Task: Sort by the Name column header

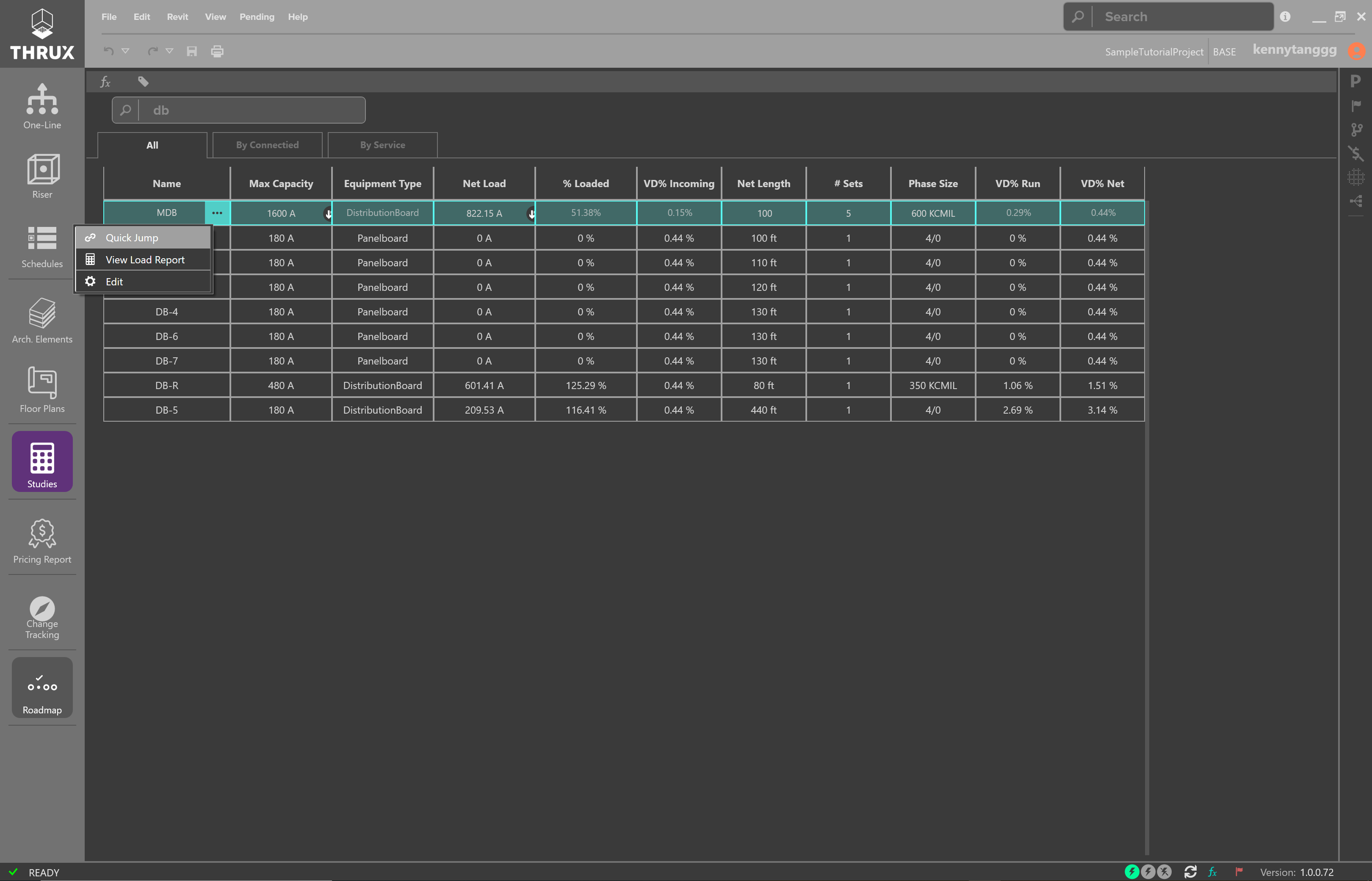Action: [166, 184]
